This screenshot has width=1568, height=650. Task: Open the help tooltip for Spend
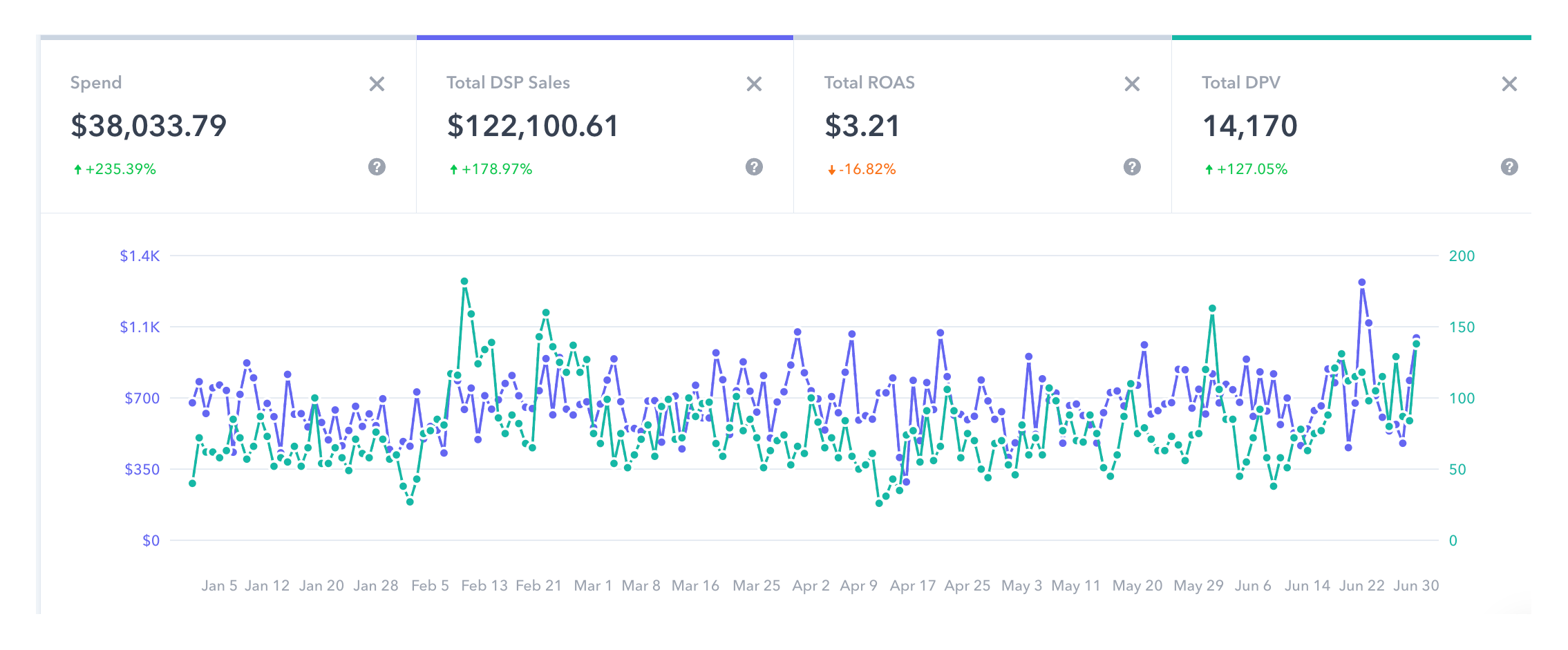click(377, 167)
